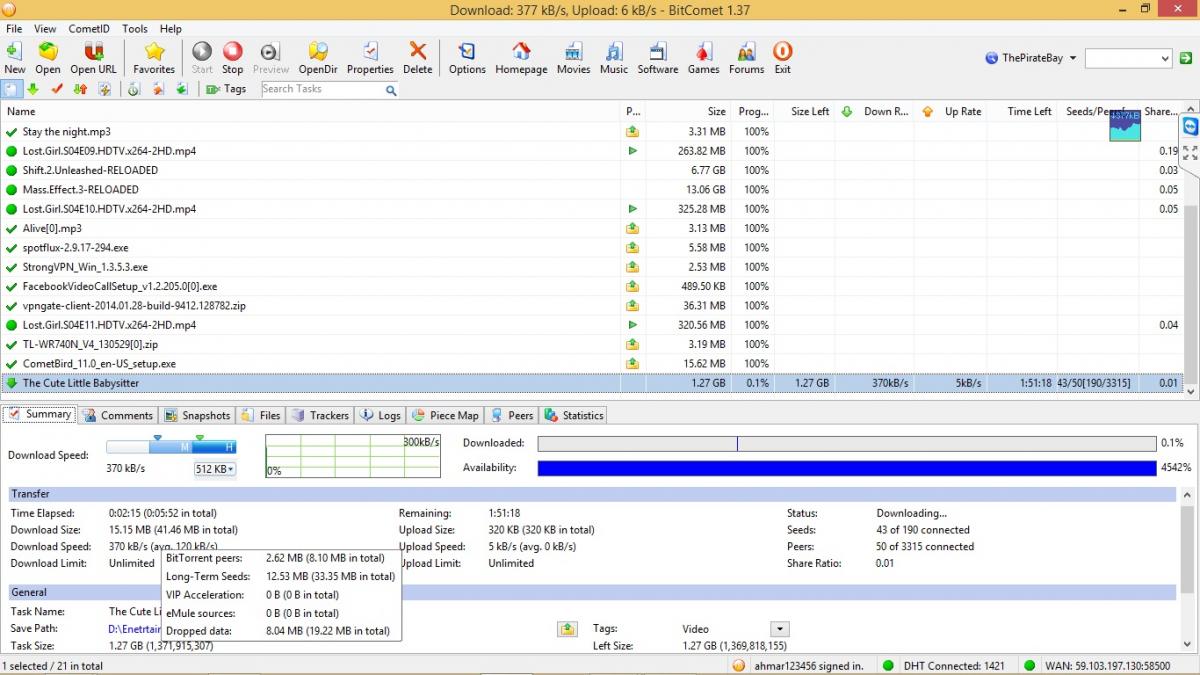Screen dimensions: 1200x675
Task: Click the Downloaded progress bar
Action: tap(846, 443)
